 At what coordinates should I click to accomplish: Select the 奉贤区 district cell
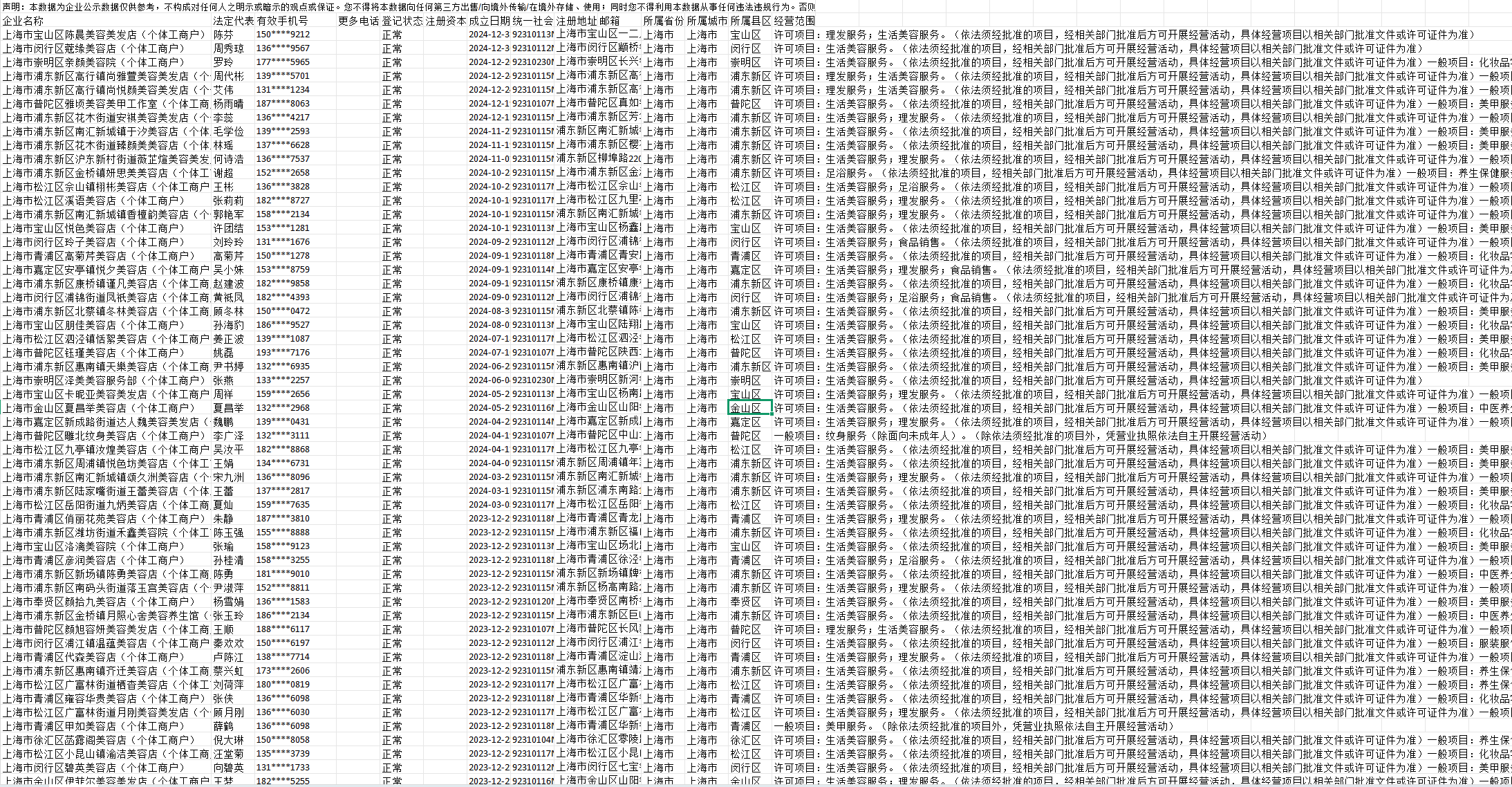tap(746, 602)
